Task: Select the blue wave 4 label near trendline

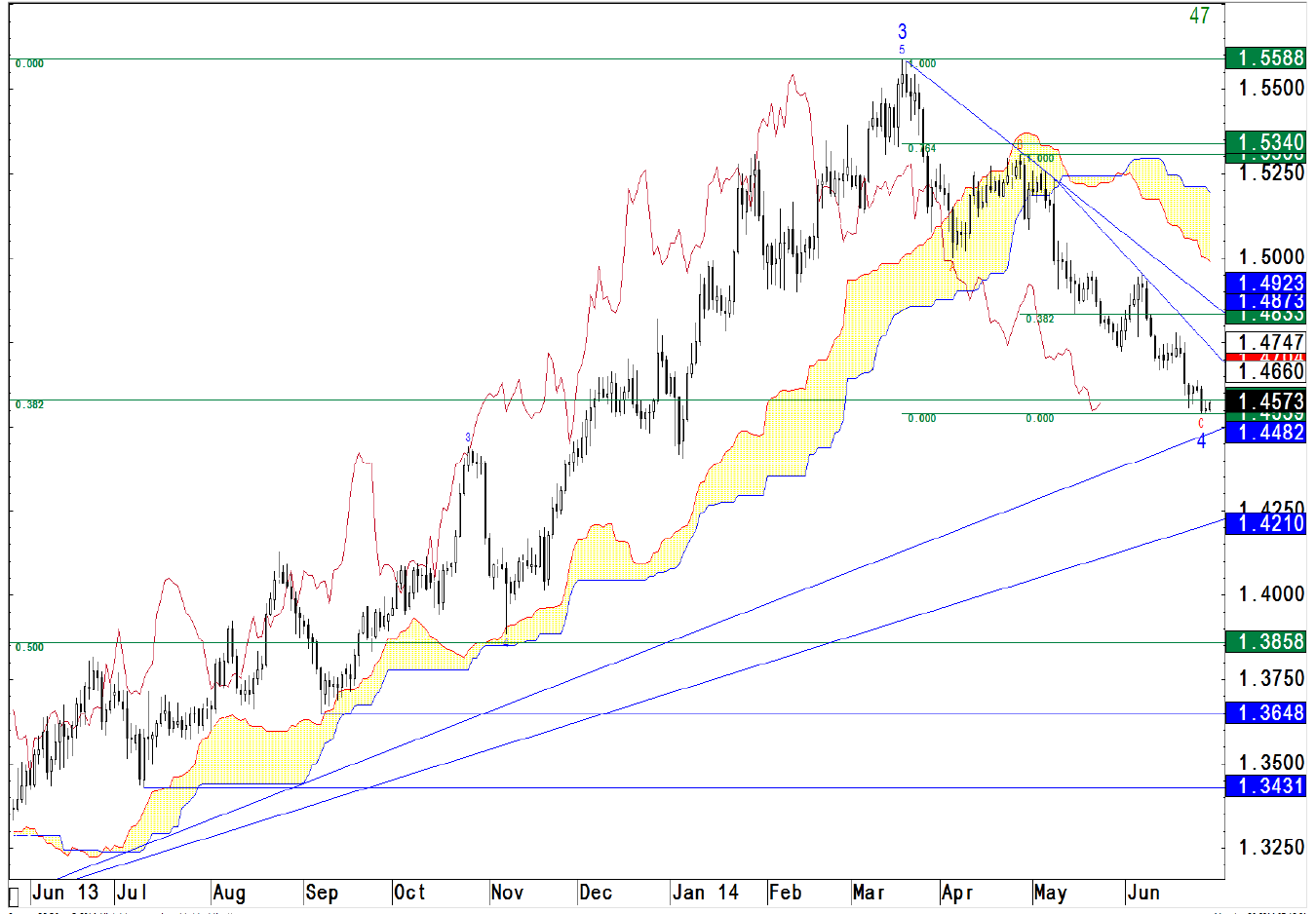Action: click(1201, 441)
